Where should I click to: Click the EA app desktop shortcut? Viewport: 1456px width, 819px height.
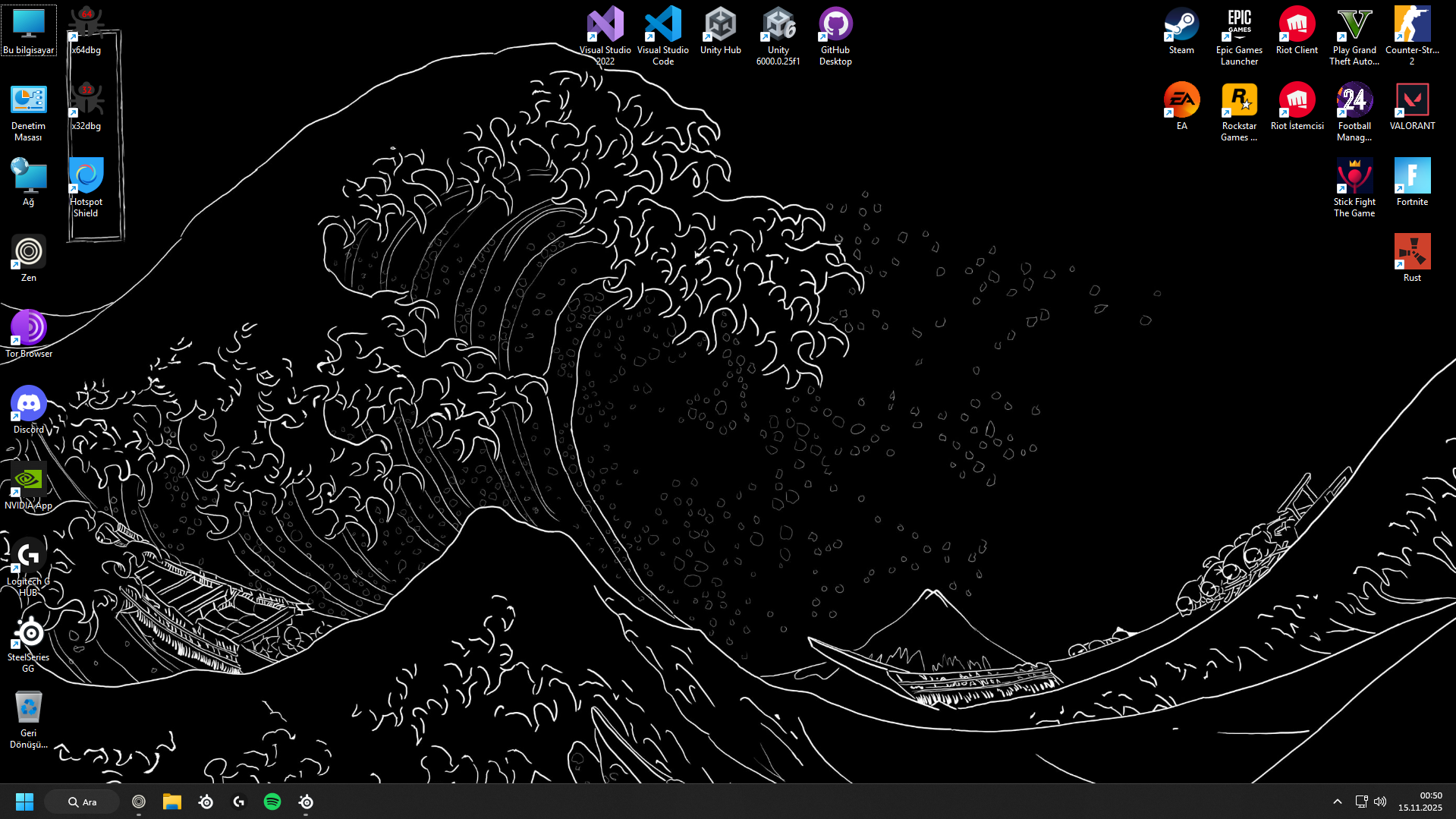pos(1181,106)
